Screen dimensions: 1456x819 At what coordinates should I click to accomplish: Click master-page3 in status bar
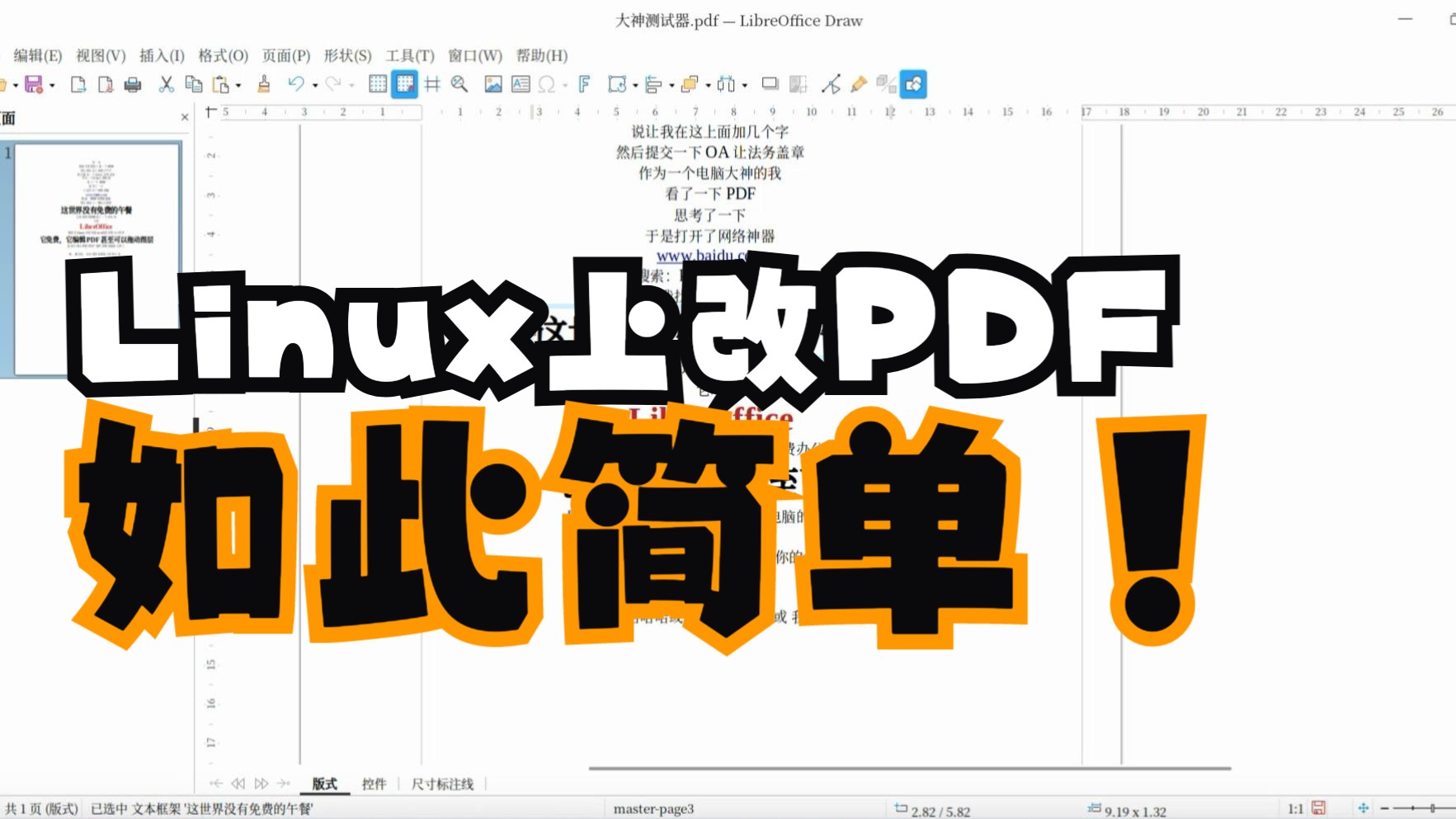click(653, 809)
